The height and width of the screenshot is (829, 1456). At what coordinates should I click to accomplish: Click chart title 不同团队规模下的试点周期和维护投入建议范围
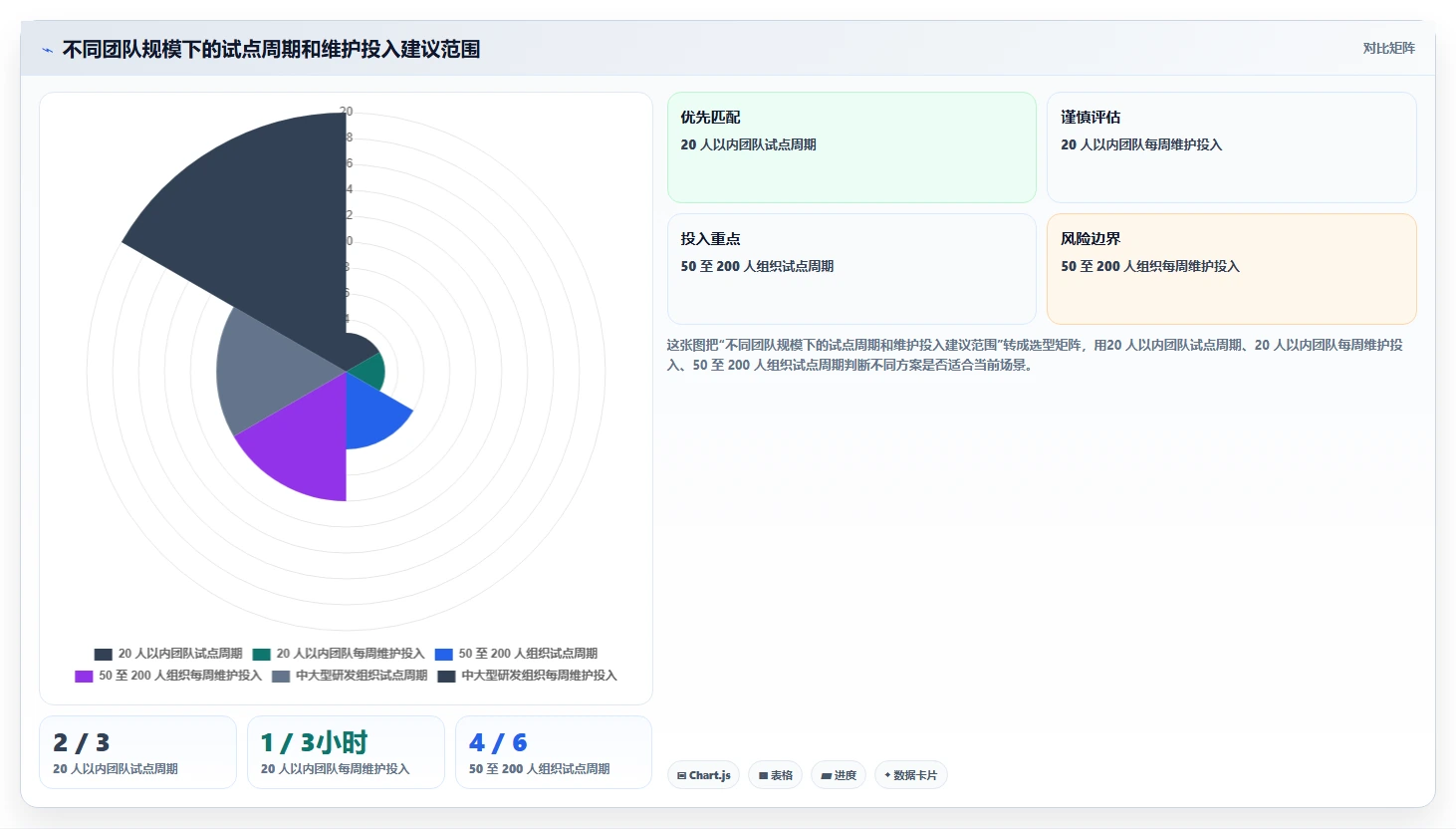tap(271, 49)
